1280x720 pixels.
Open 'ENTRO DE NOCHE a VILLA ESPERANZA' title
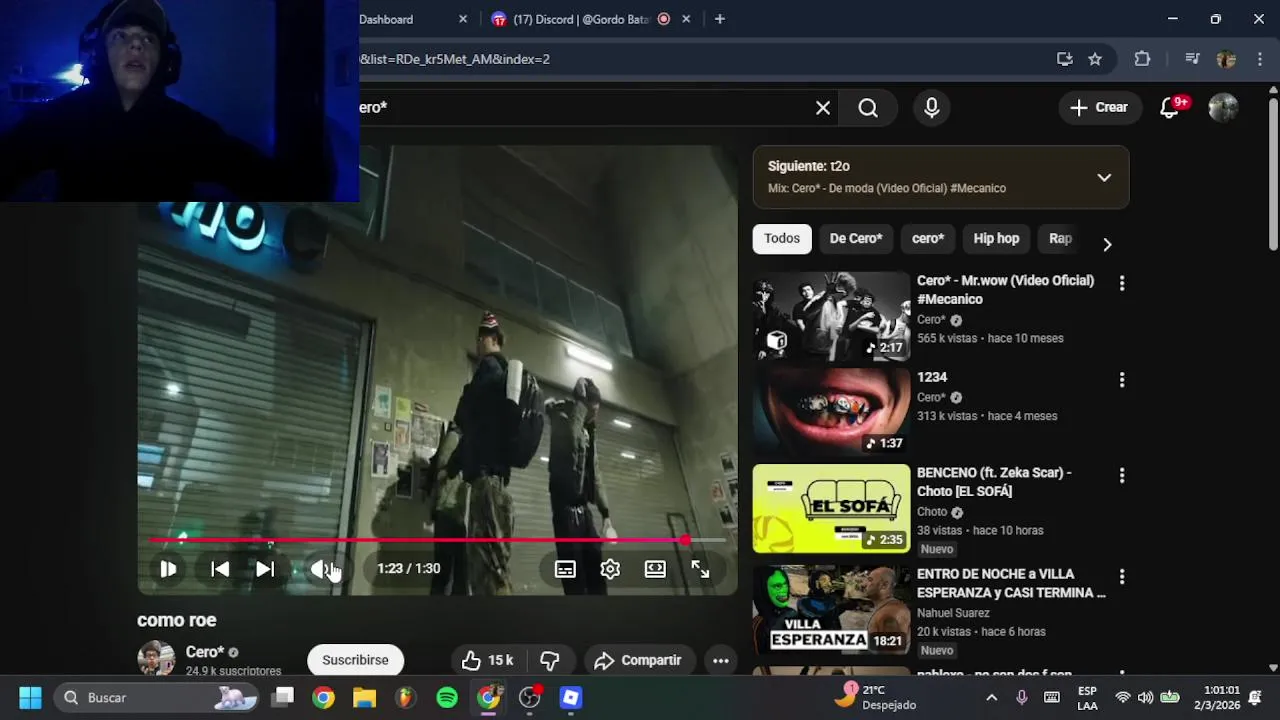(1011, 583)
